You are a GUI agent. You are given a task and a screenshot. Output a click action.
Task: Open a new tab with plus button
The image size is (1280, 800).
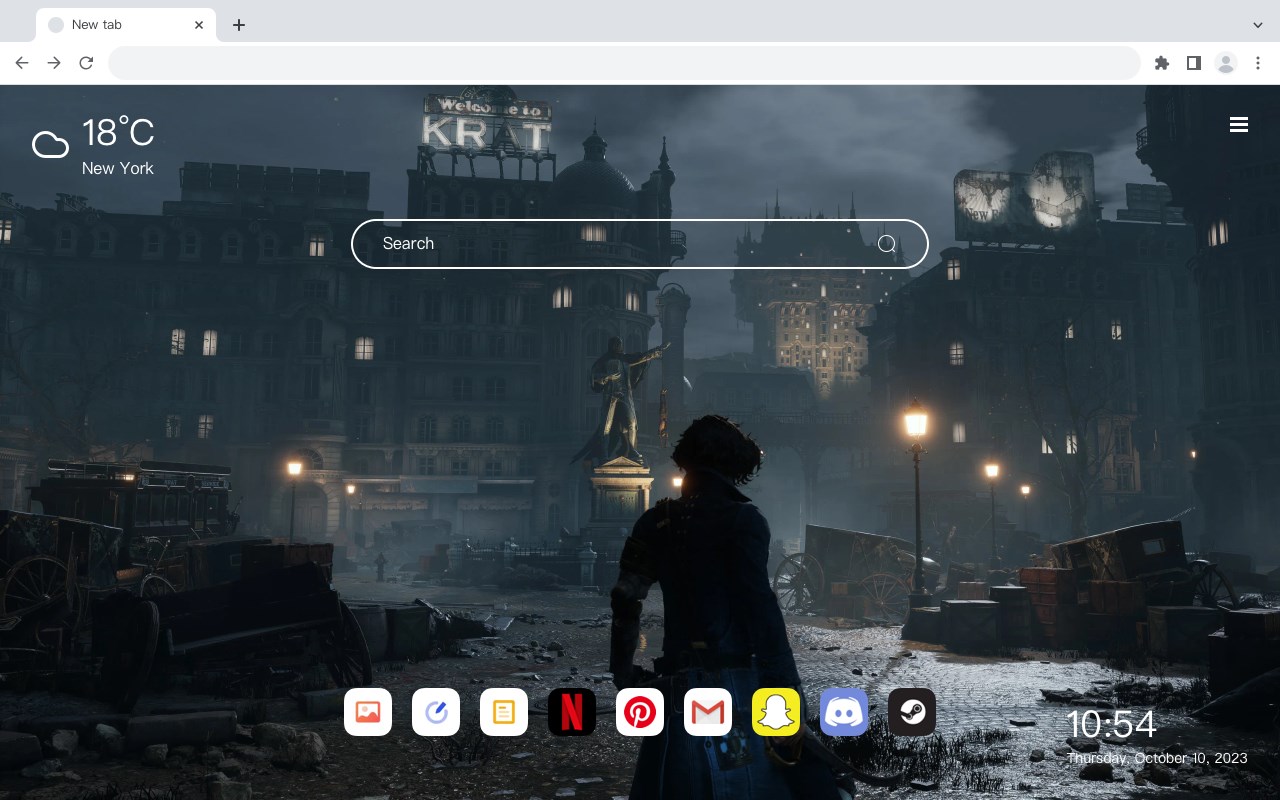[x=238, y=25]
